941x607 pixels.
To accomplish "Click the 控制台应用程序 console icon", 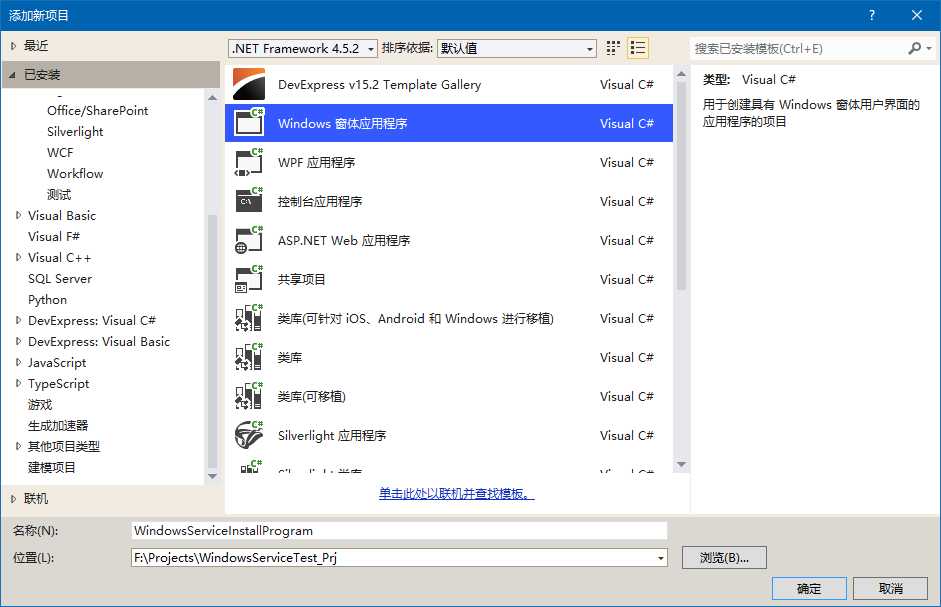I will 248,201.
